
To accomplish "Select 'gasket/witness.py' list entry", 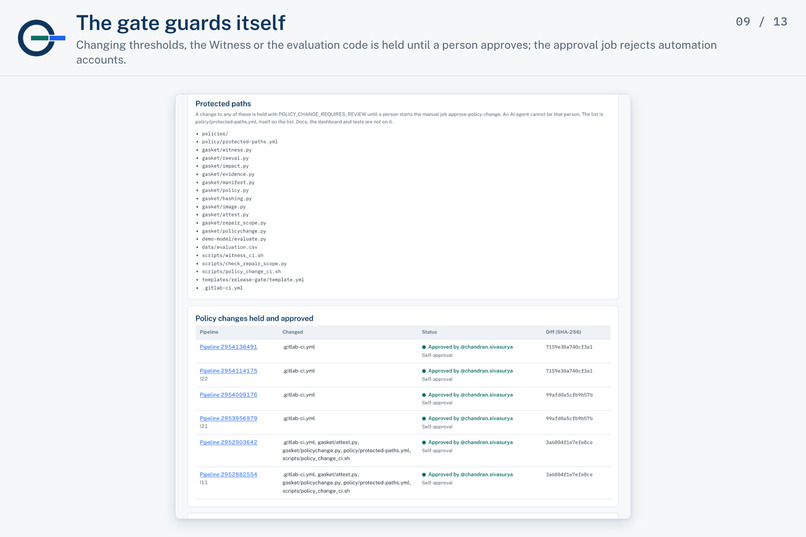I will (x=227, y=150).
